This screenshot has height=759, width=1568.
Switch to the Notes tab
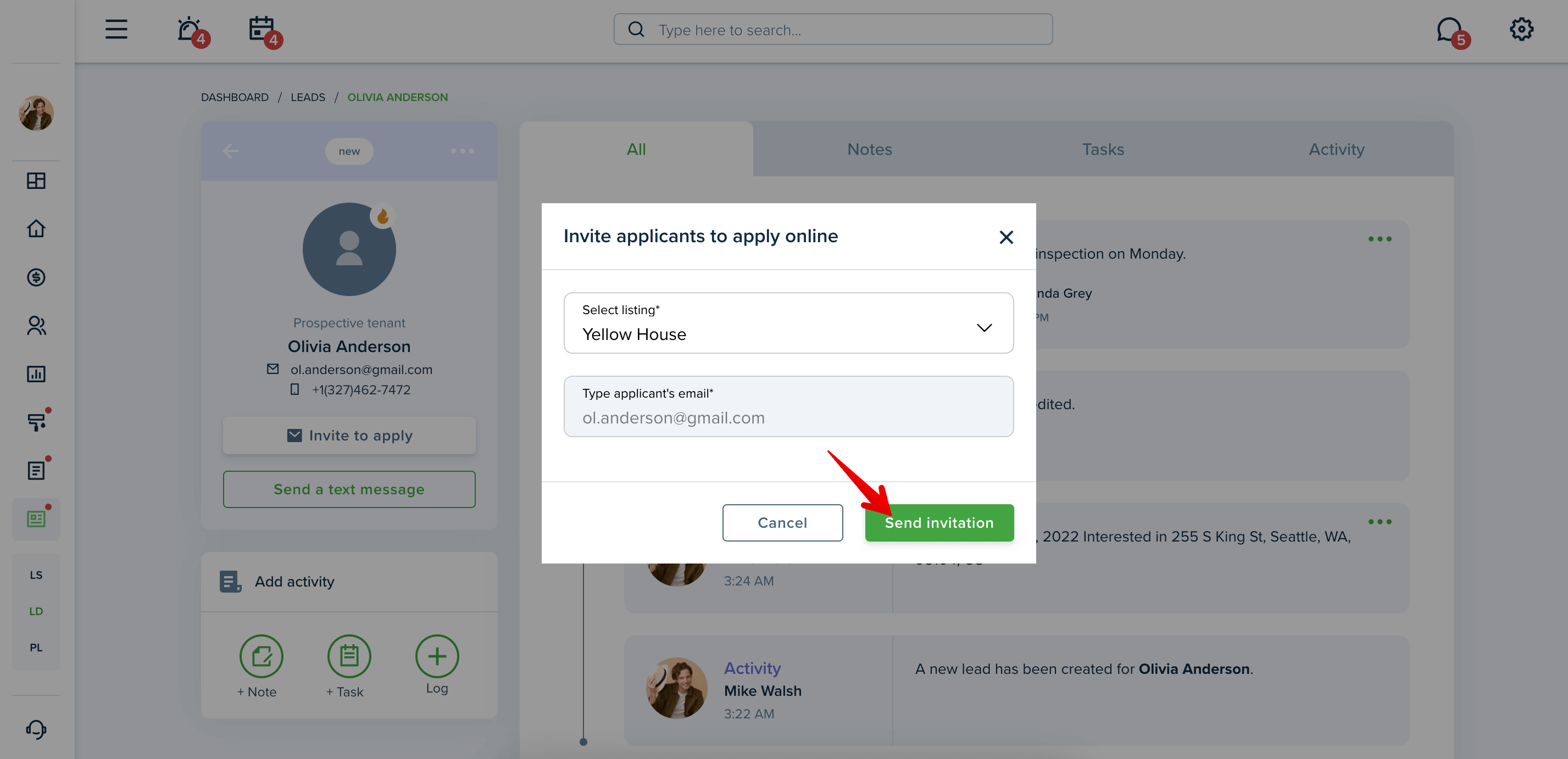click(869, 149)
